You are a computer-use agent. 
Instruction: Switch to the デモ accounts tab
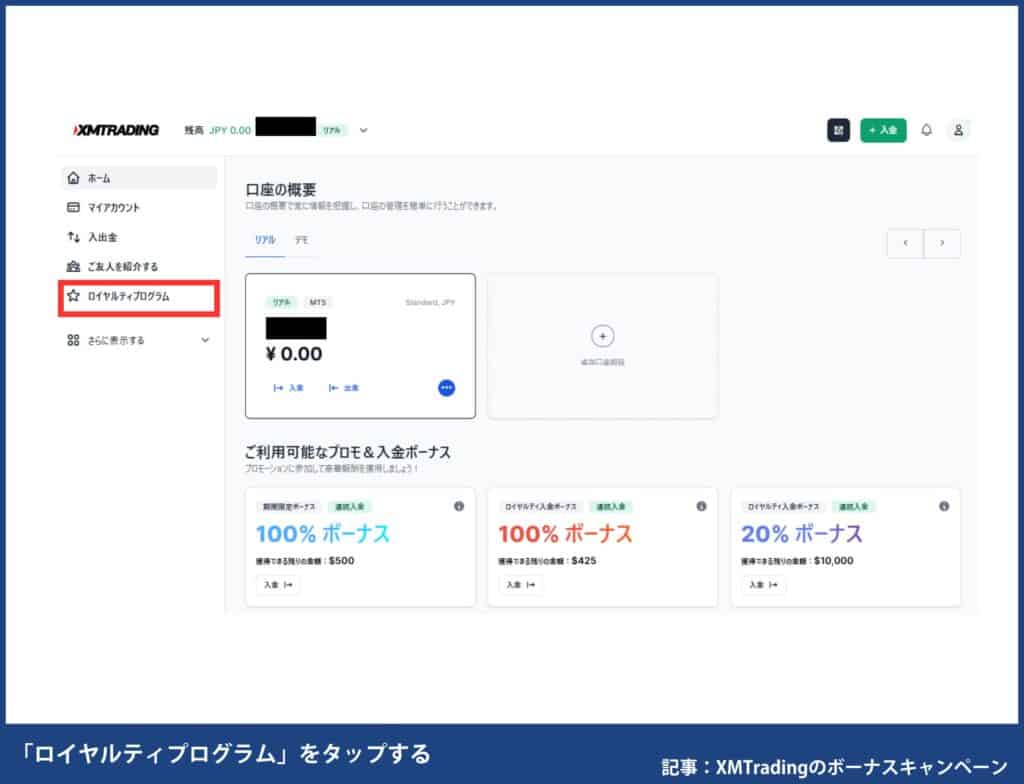(301, 240)
